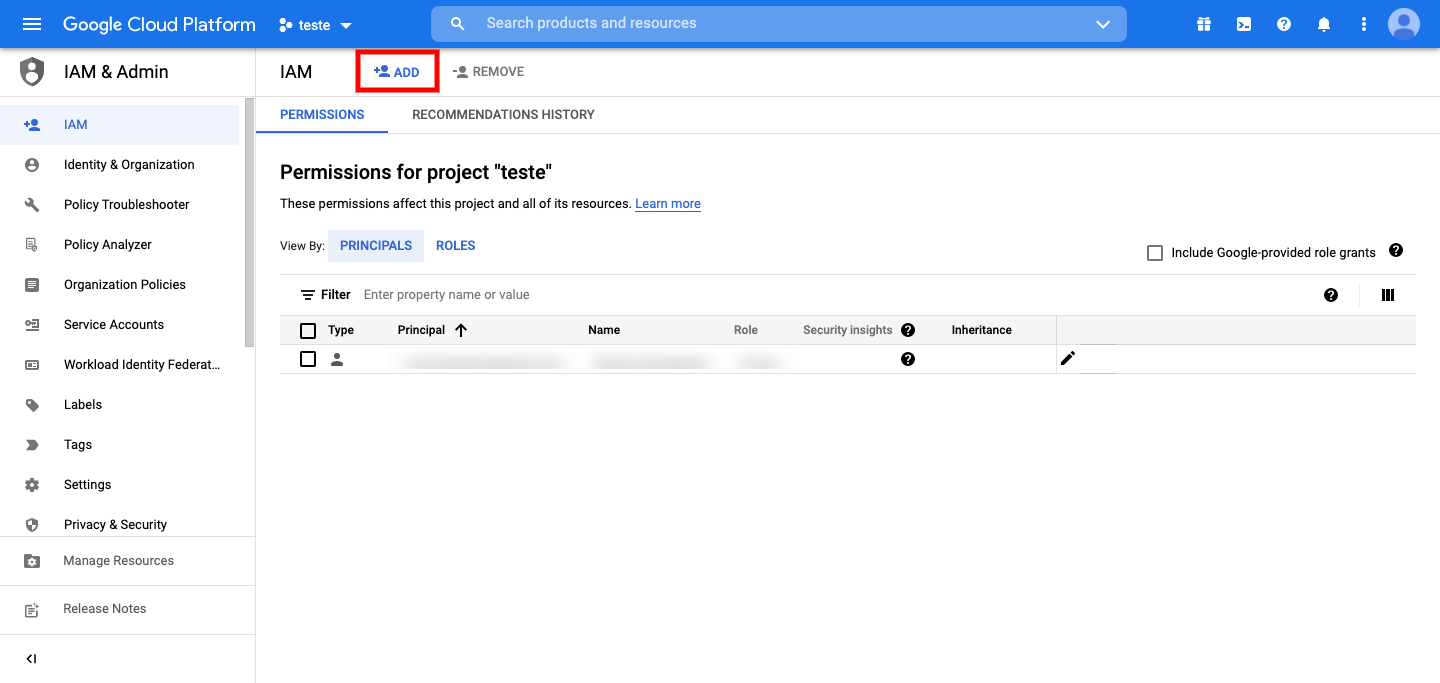Viewport: 1440px width, 683px height.
Task: View by Principals
Action: [376, 246]
